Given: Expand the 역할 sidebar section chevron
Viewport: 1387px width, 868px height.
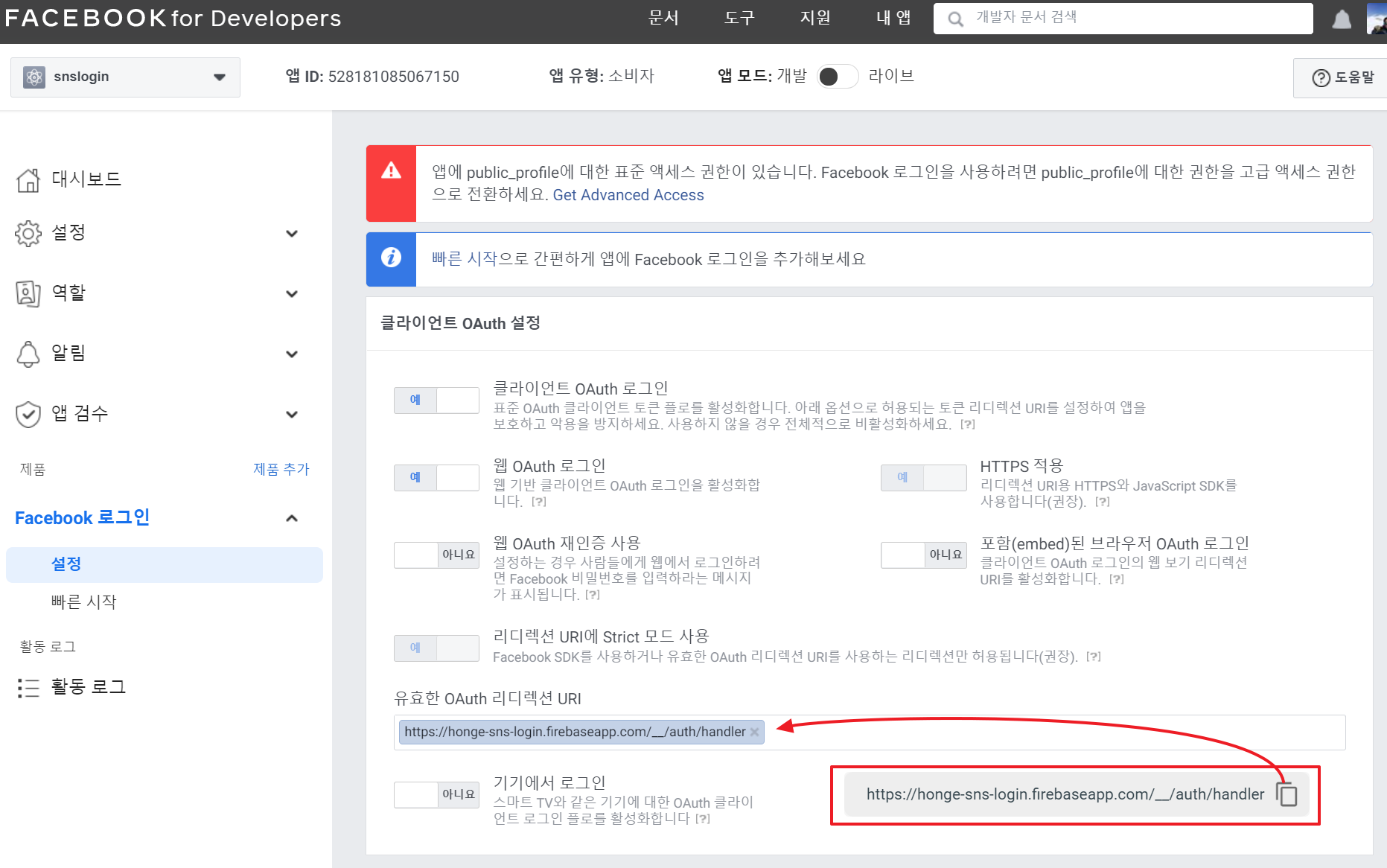Looking at the screenshot, I should [292, 294].
